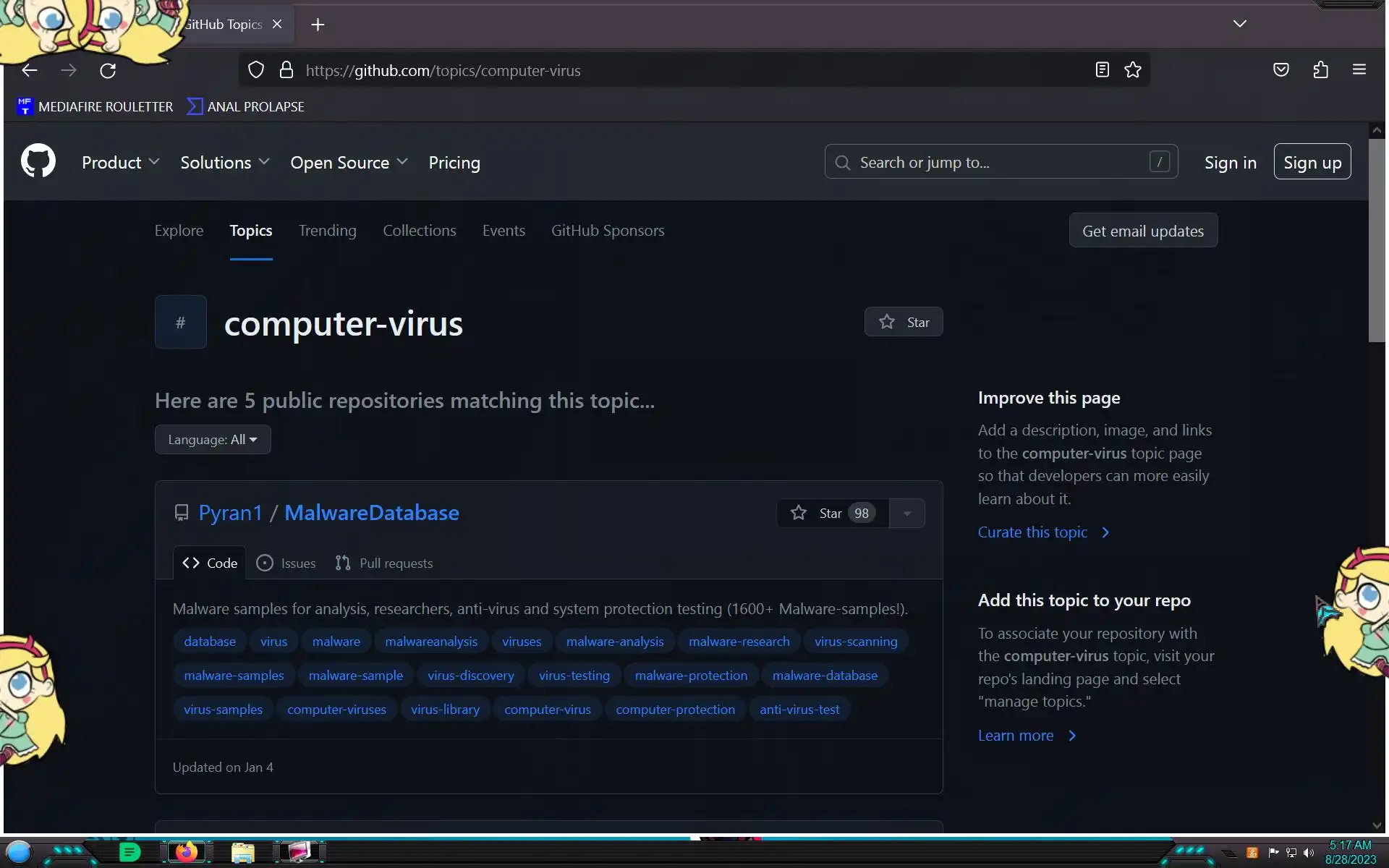The image size is (1389, 868).
Task: Open the Issues tab of MalwareDatabase
Action: pyautogui.click(x=286, y=563)
